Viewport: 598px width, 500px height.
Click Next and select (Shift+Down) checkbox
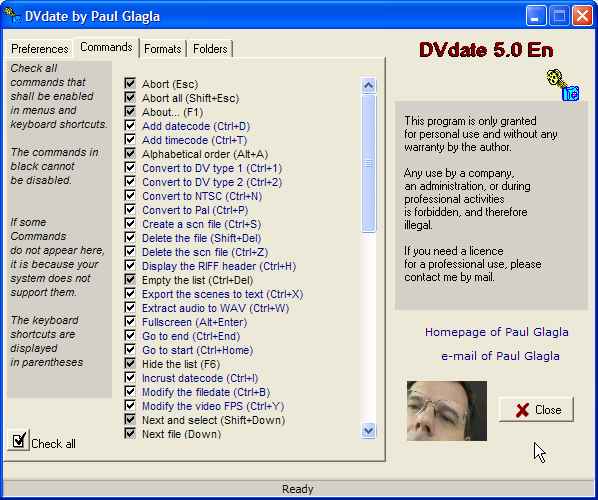[x=130, y=419]
